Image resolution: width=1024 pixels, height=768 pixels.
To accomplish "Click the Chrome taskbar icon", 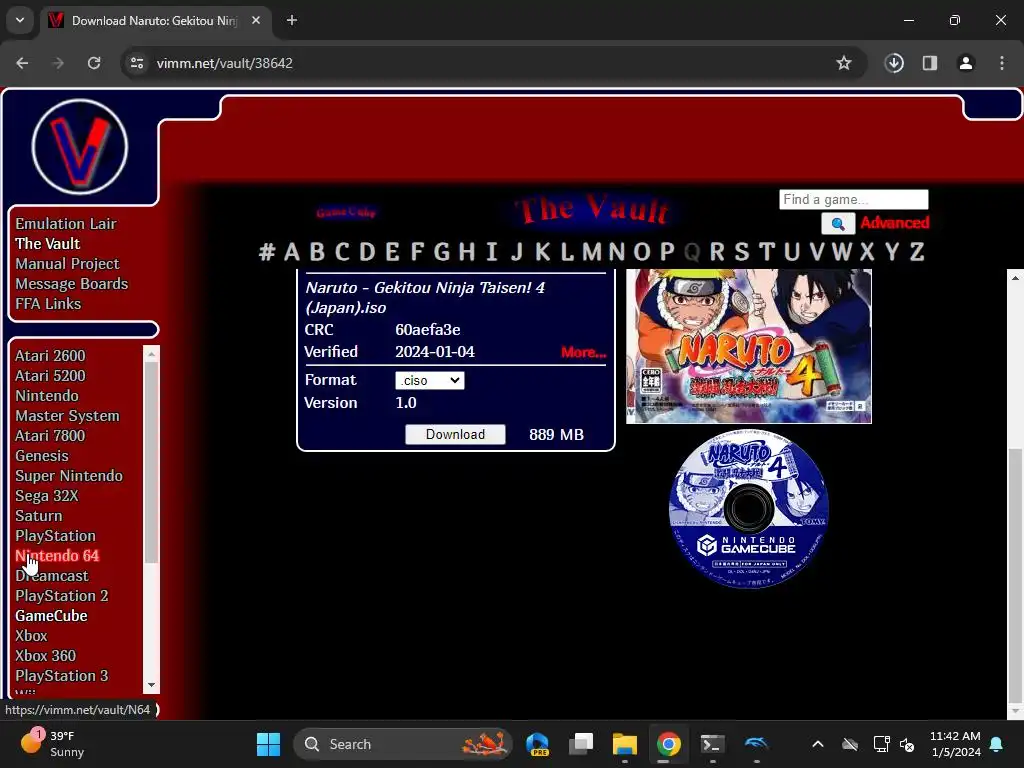I will pyautogui.click(x=668, y=744).
